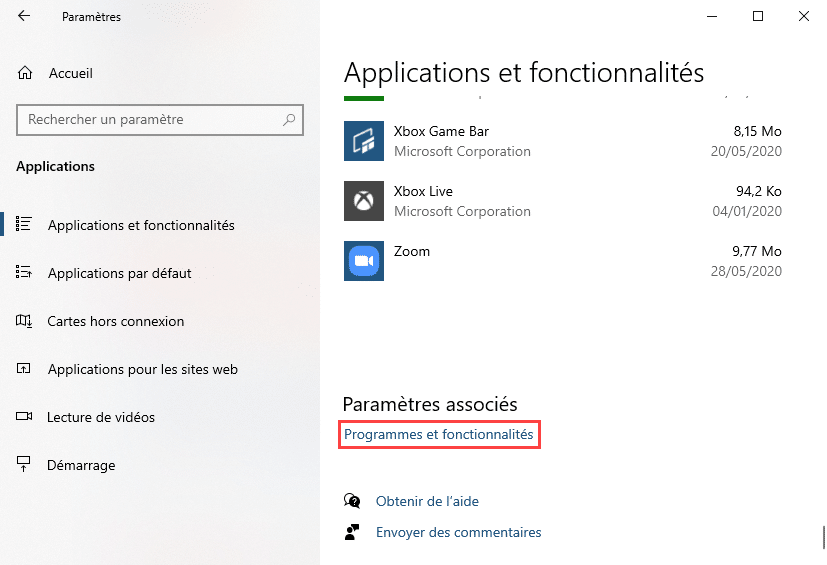Open Lecture de vidéos settings

(101, 417)
